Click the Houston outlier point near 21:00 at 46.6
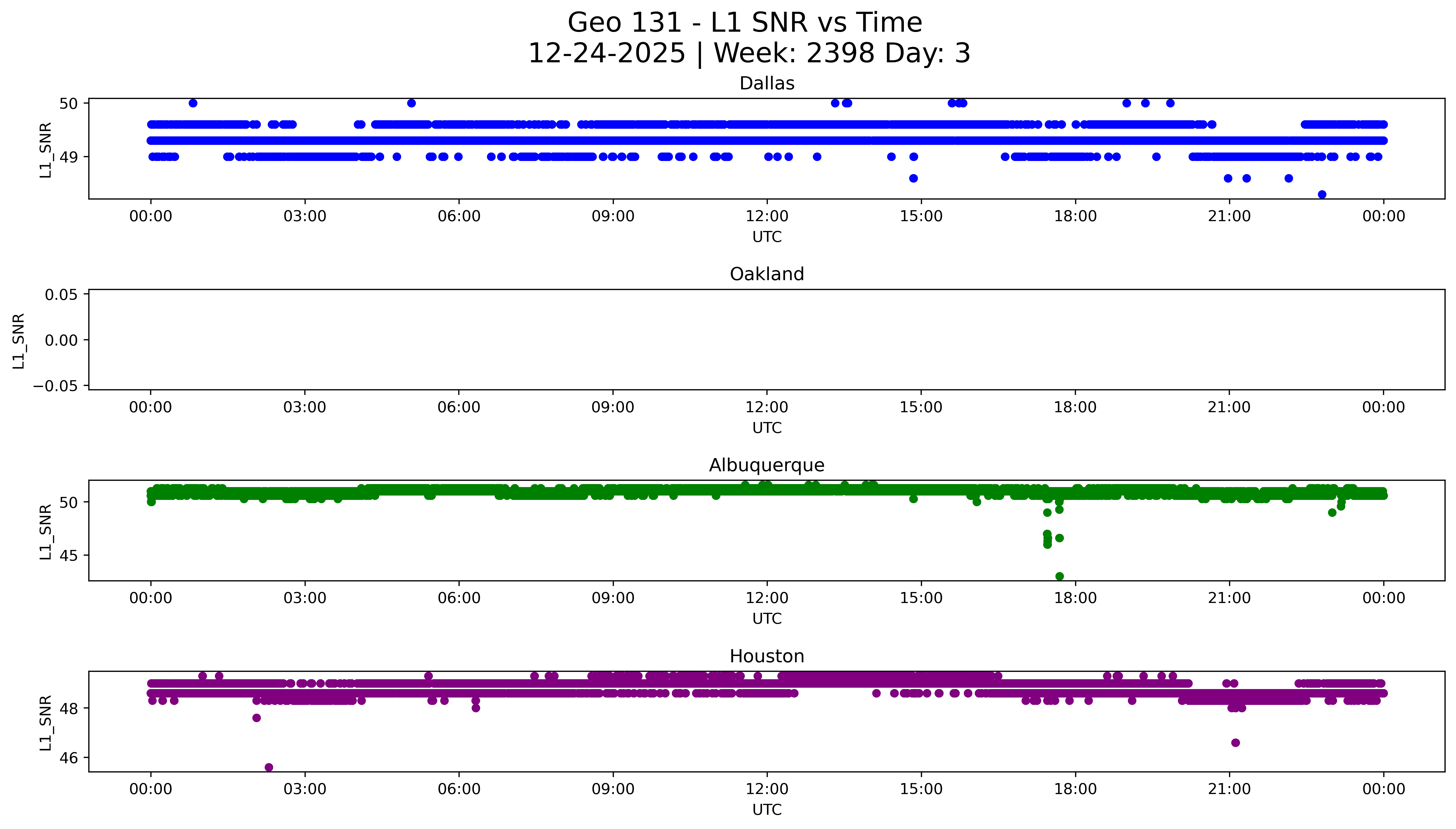1456x829 pixels. click(x=1236, y=742)
